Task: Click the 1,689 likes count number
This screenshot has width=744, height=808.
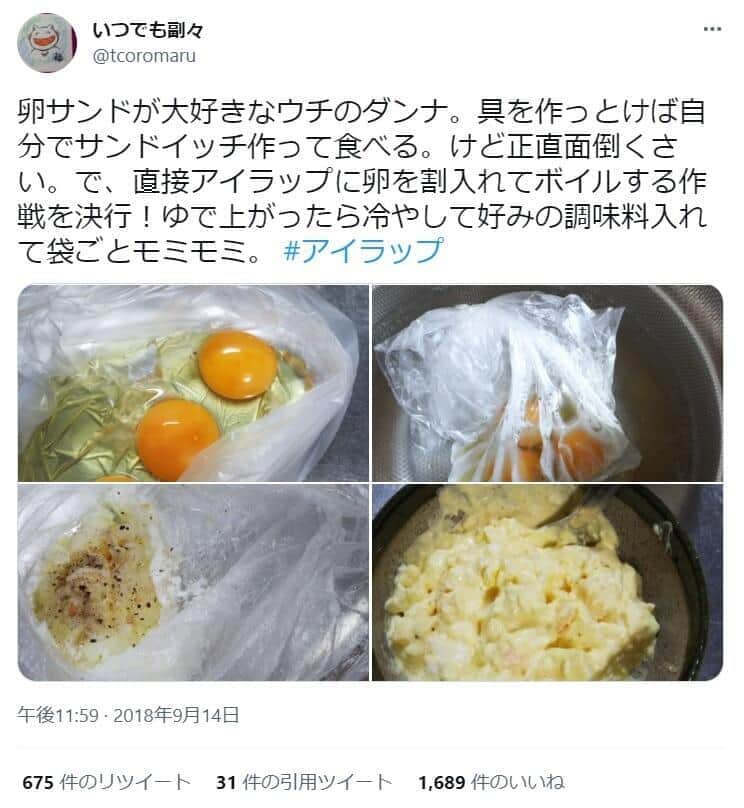Action: point(442,783)
